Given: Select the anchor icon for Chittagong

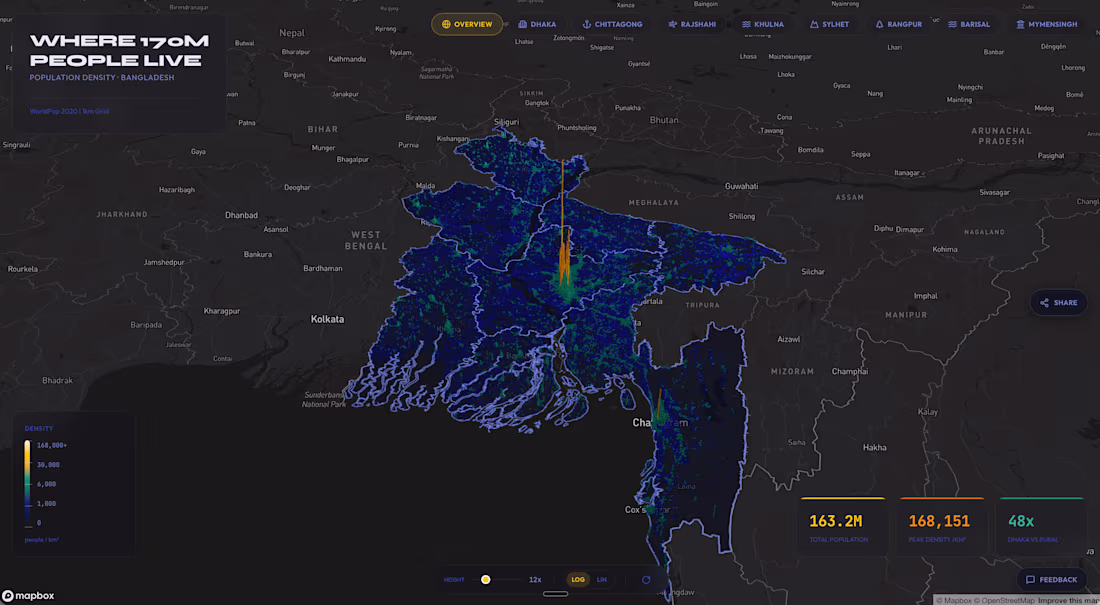Looking at the screenshot, I should (x=587, y=23).
